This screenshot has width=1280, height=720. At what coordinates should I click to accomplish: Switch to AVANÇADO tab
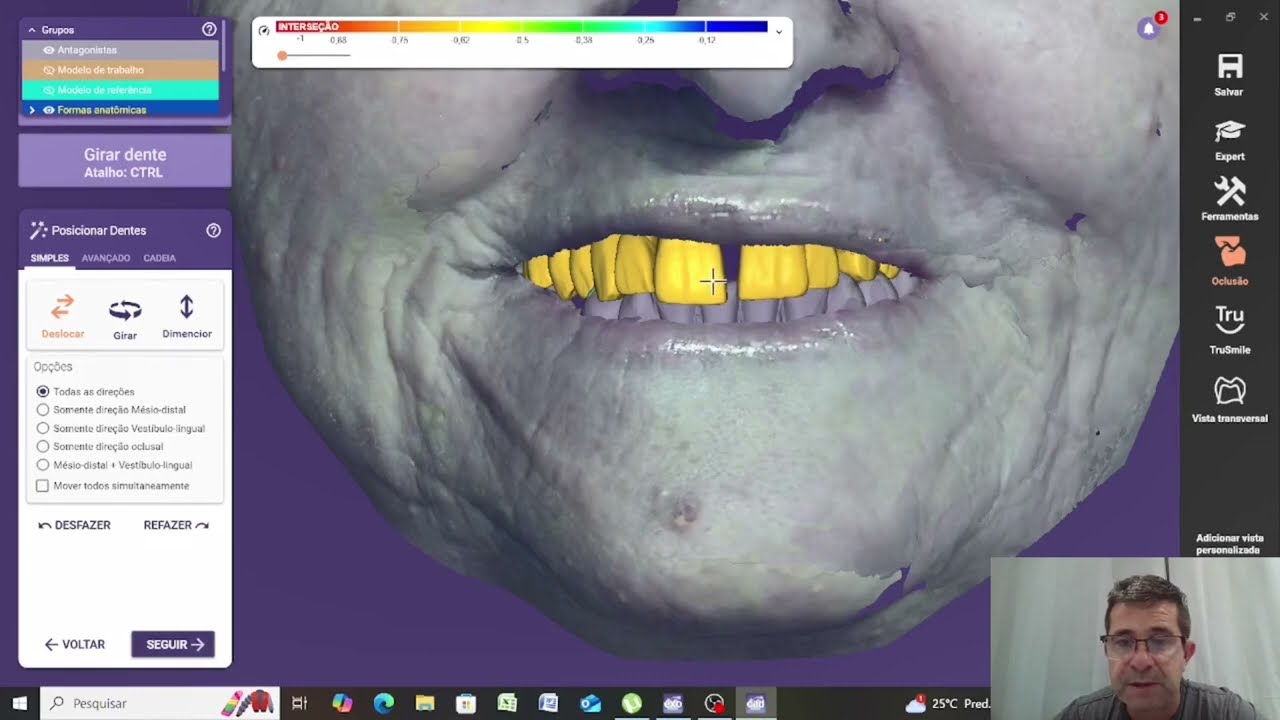pyautogui.click(x=106, y=258)
